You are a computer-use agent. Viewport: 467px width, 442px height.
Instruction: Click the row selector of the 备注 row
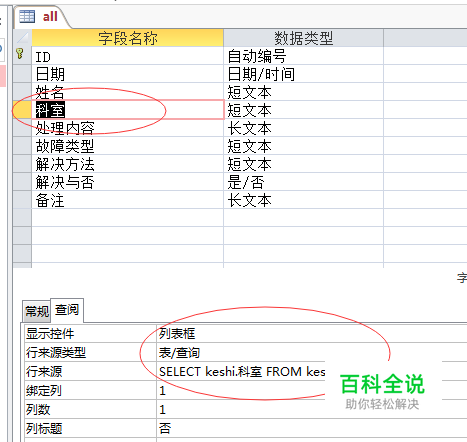(x=22, y=200)
